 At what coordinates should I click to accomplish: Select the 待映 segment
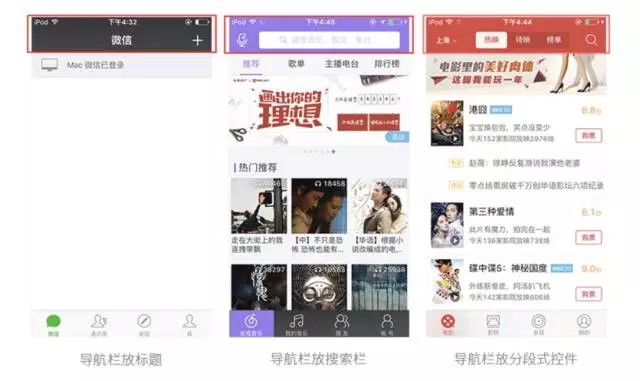click(x=523, y=40)
